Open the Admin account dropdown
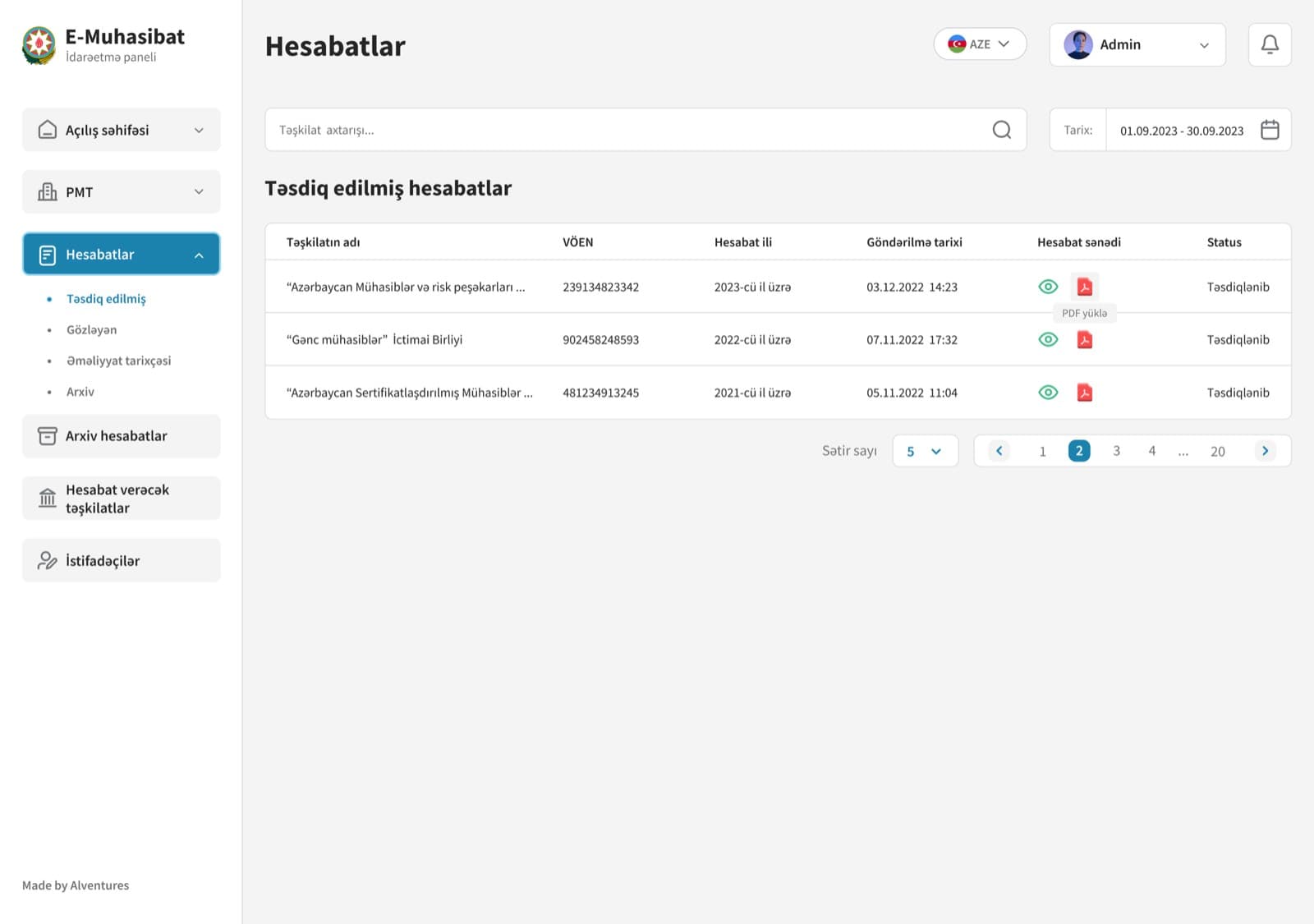The height and width of the screenshot is (924, 1314). (1137, 44)
